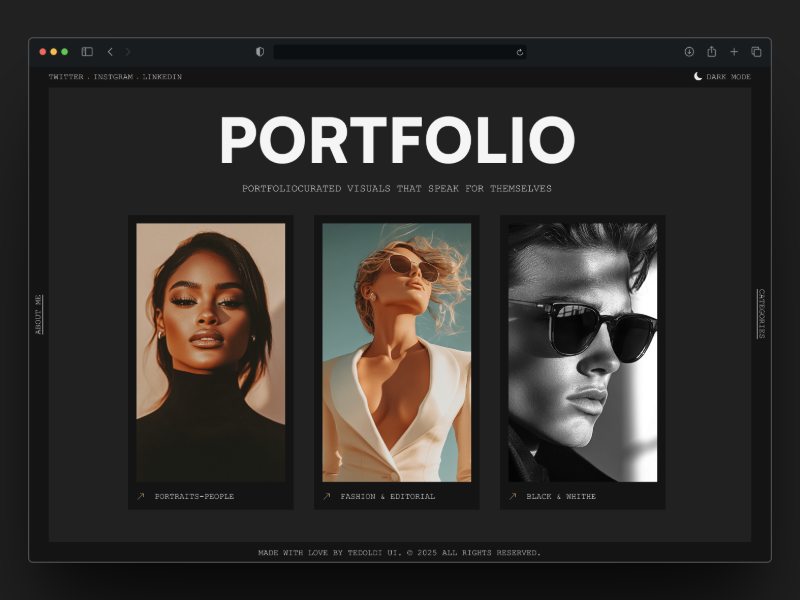Open the FASHION & EDITORIAL arrow icon
The image size is (800, 600).
click(325, 495)
